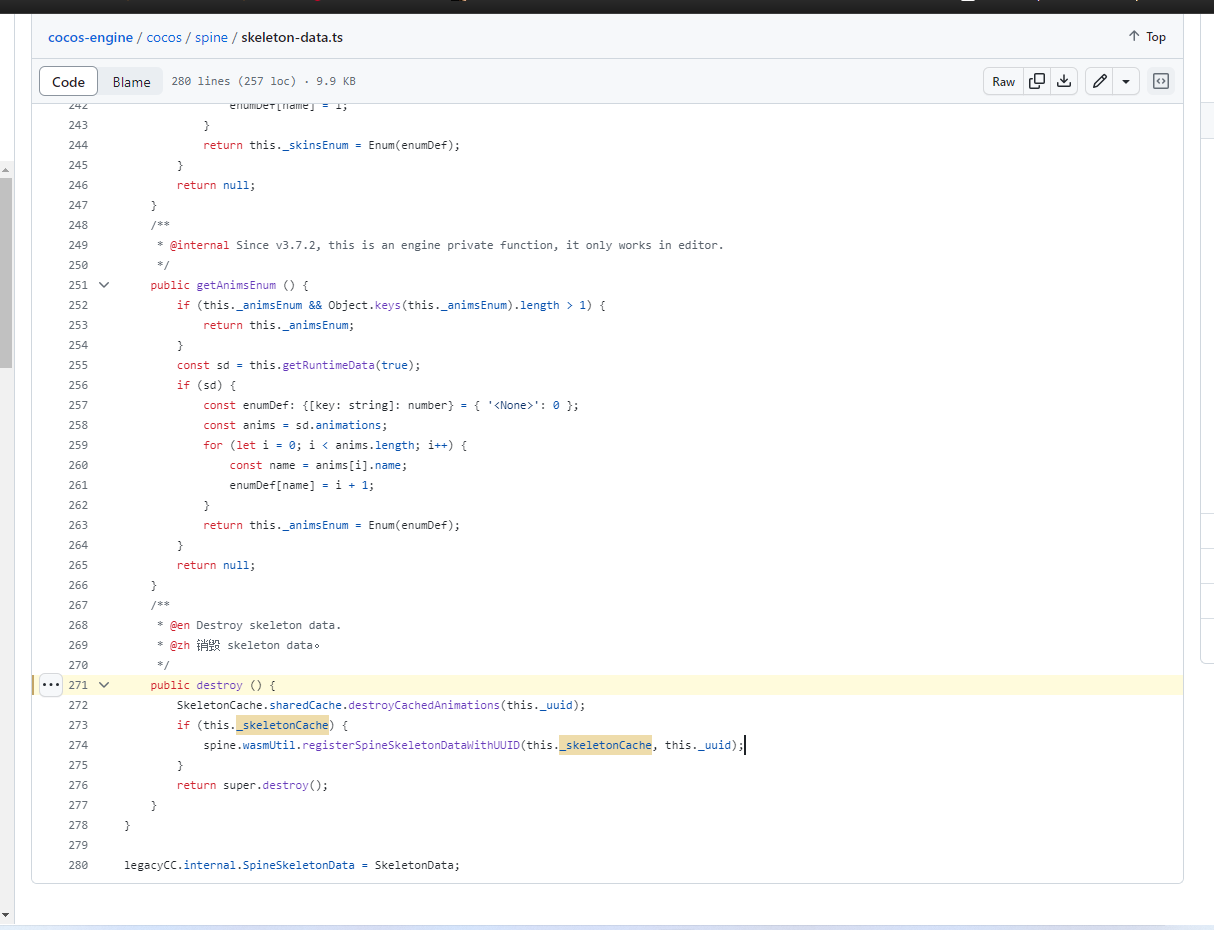Screen dimensions: 1214x930
Task: Open the symbols panel icon
Action: coord(1161,82)
